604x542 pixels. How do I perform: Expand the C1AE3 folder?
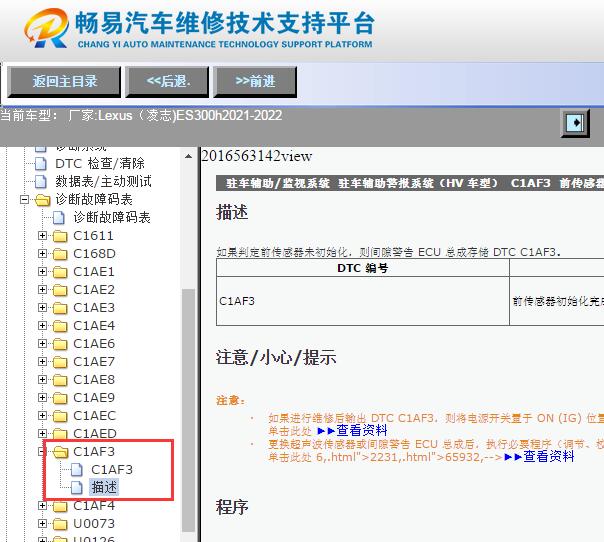(42, 307)
